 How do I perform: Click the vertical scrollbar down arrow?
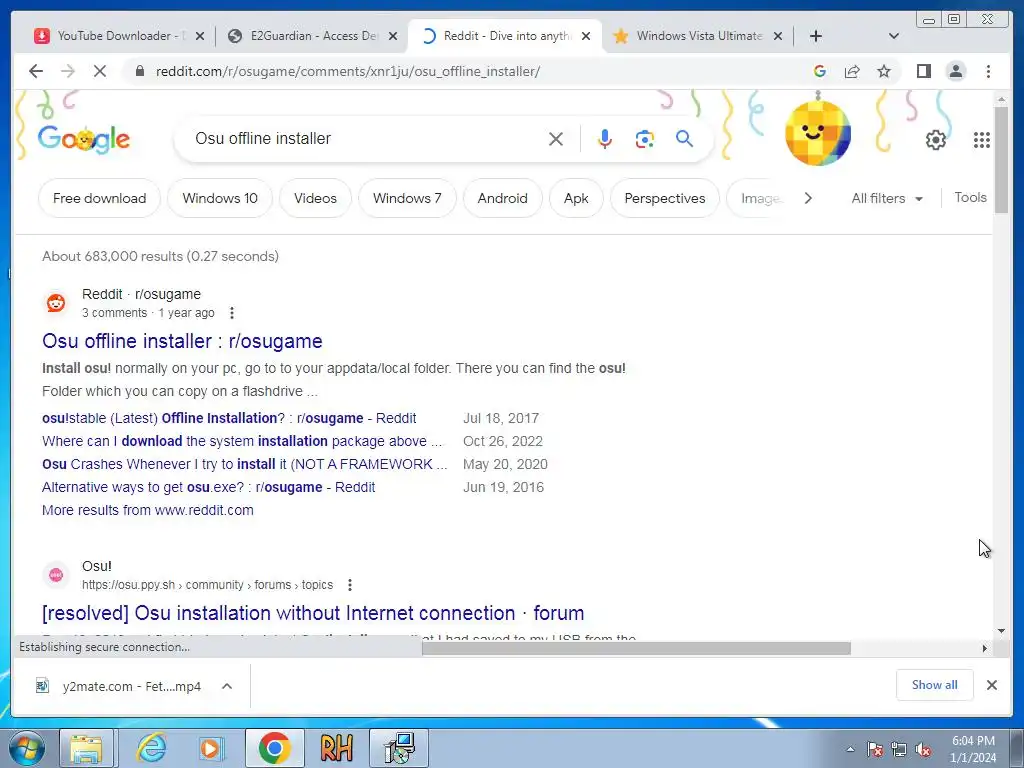tap(1001, 631)
